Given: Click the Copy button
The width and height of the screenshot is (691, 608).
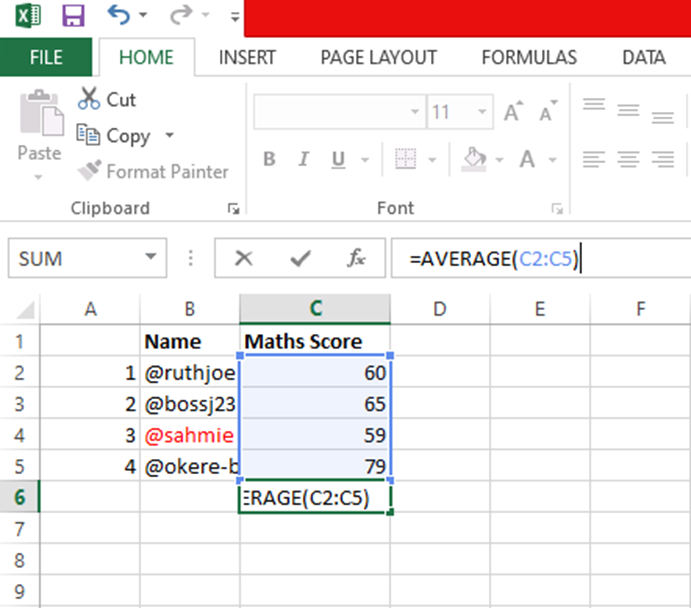Looking at the screenshot, I should point(114,135).
